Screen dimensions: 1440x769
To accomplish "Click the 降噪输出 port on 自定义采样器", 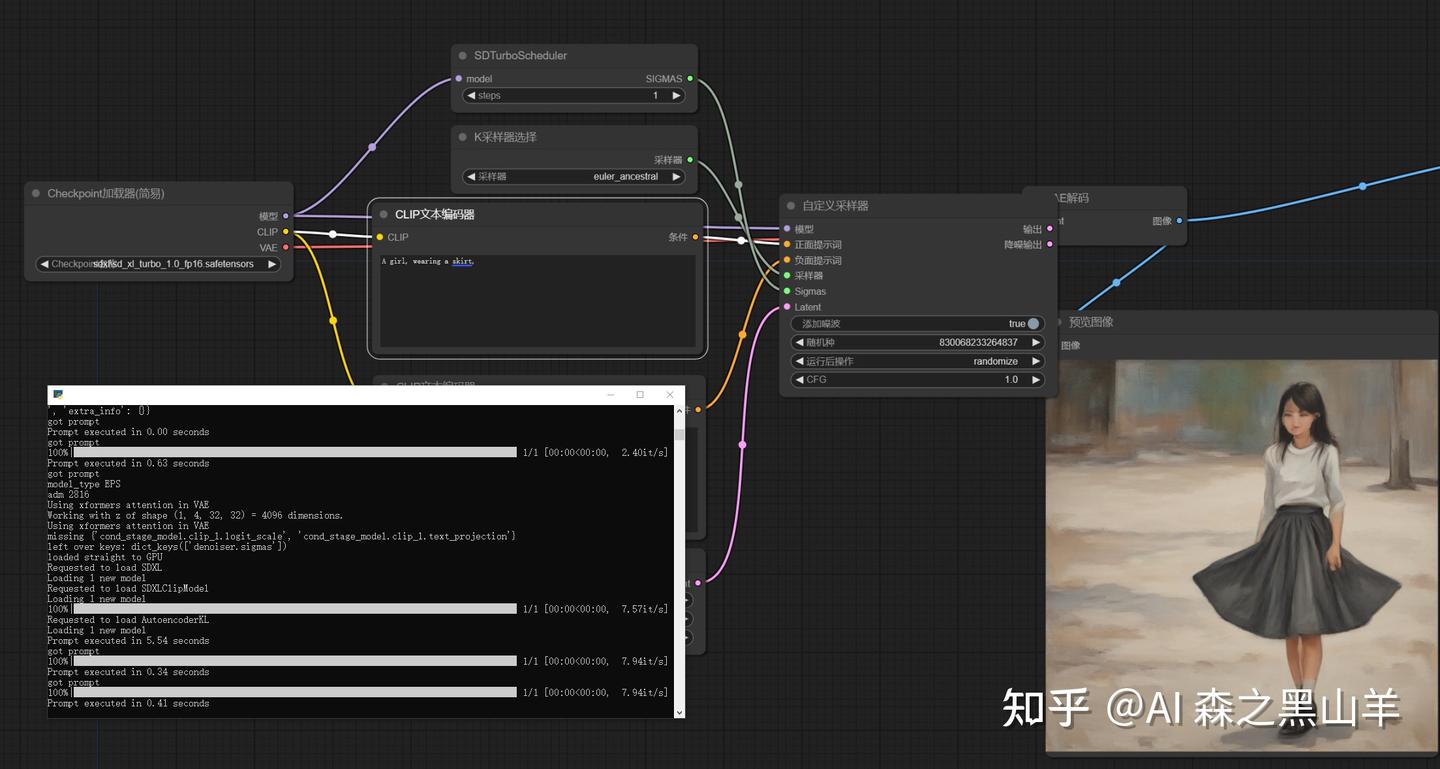I will [1048, 244].
